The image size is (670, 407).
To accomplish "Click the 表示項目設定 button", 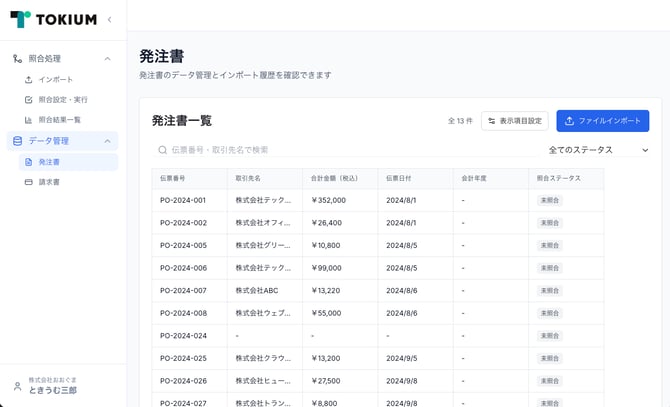I will click(514, 121).
